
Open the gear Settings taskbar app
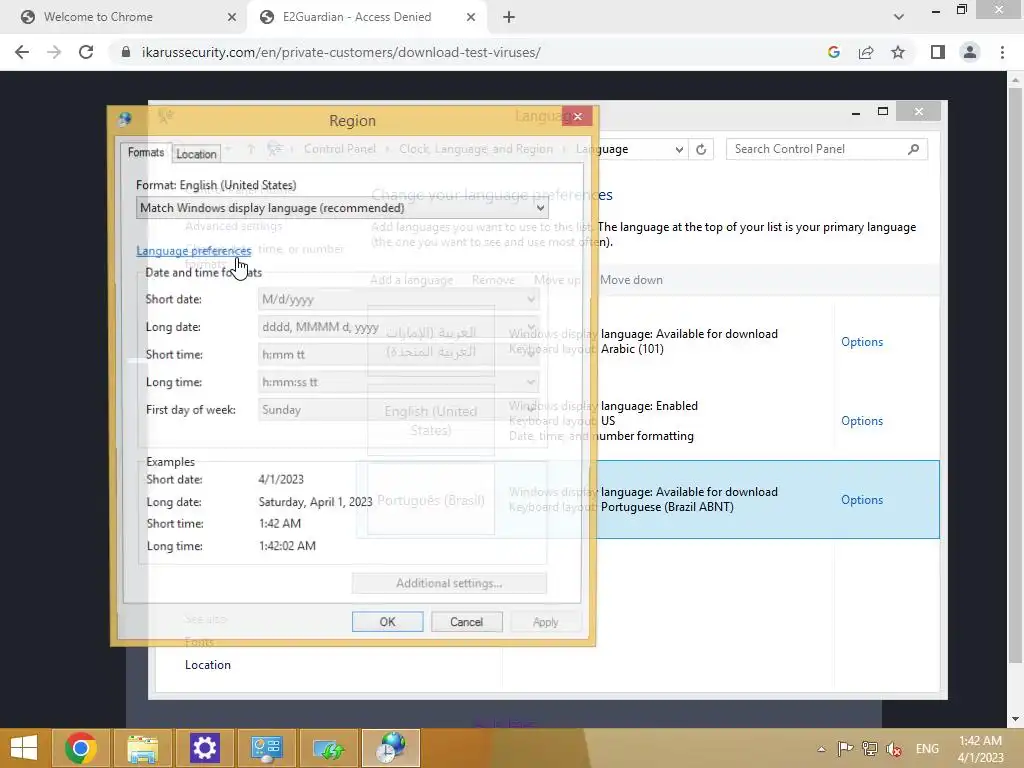[x=204, y=748]
